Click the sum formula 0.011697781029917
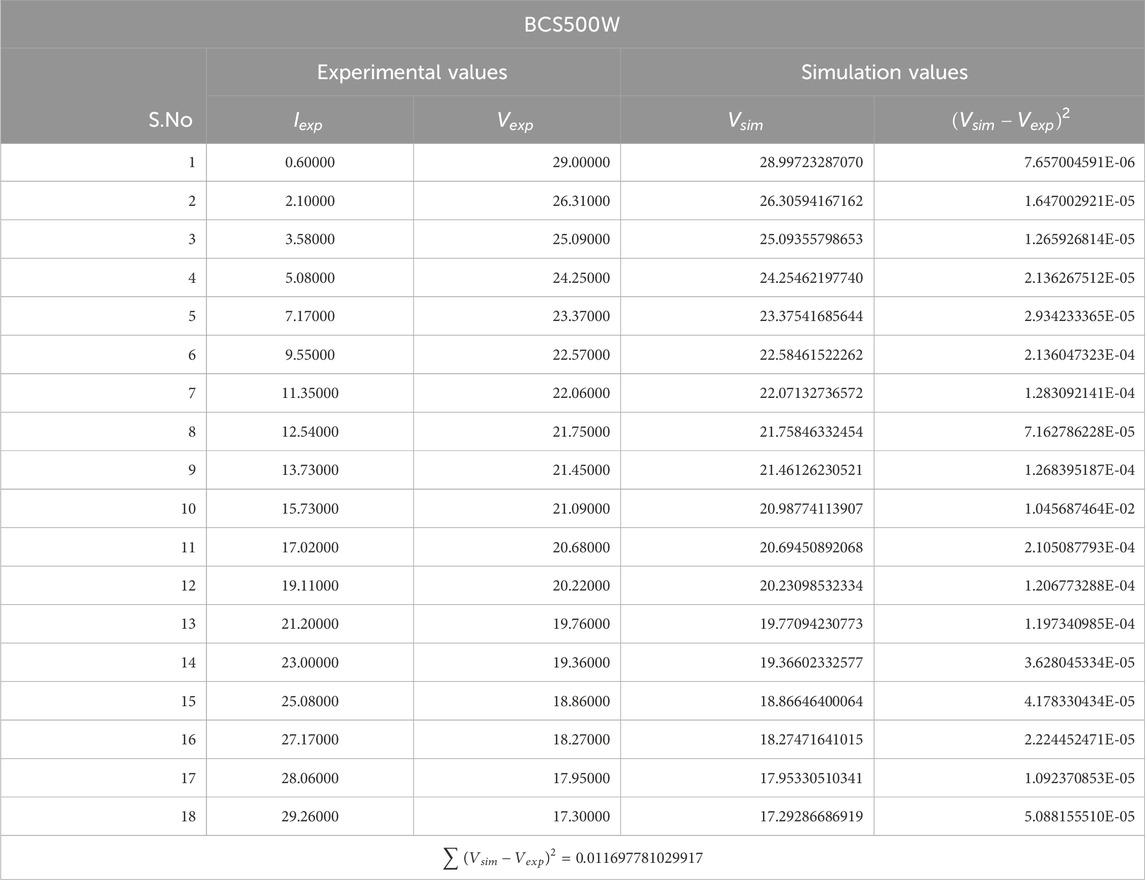 pyautogui.click(x=572, y=858)
